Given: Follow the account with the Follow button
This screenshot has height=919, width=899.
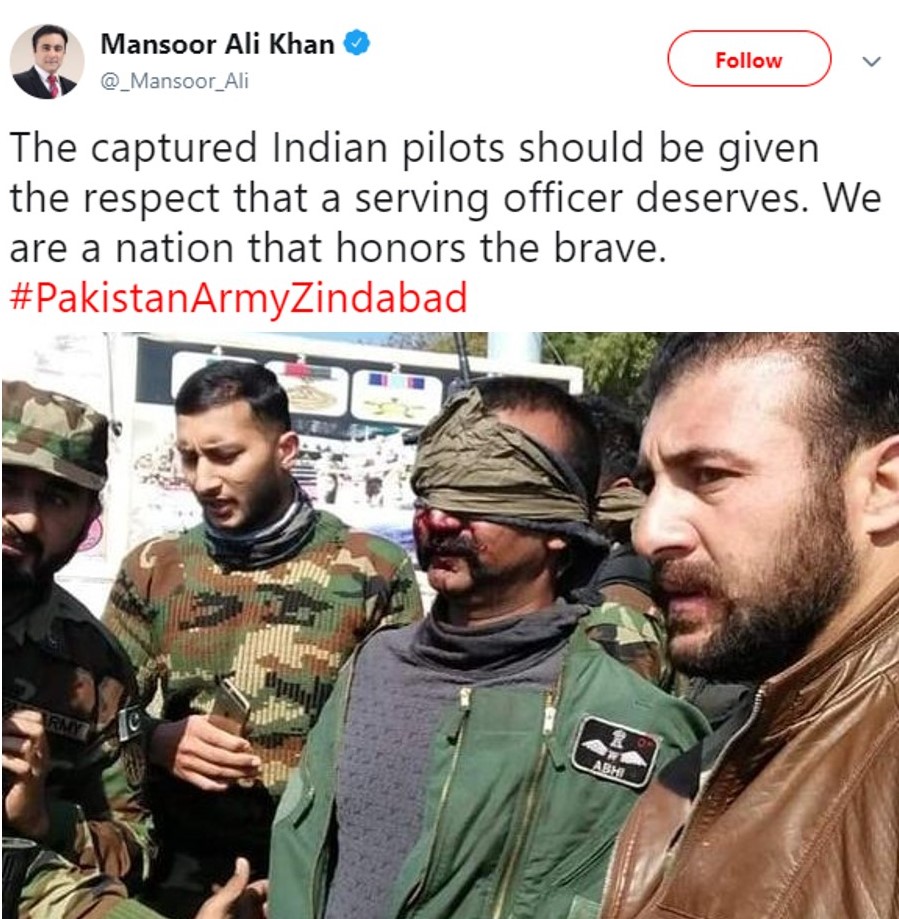Looking at the screenshot, I should [x=749, y=59].
